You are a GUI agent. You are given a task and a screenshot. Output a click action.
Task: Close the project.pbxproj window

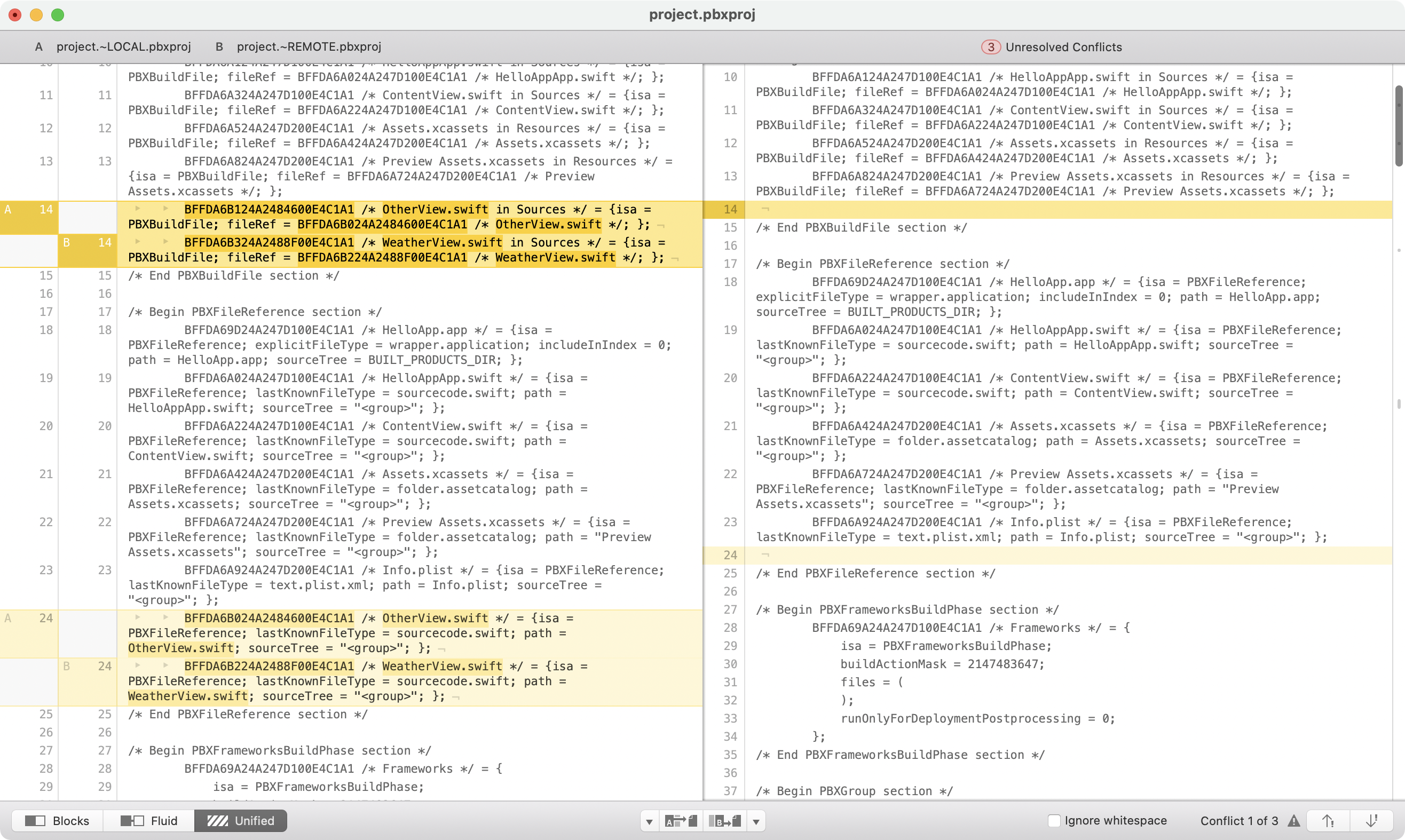pos(15,15)
